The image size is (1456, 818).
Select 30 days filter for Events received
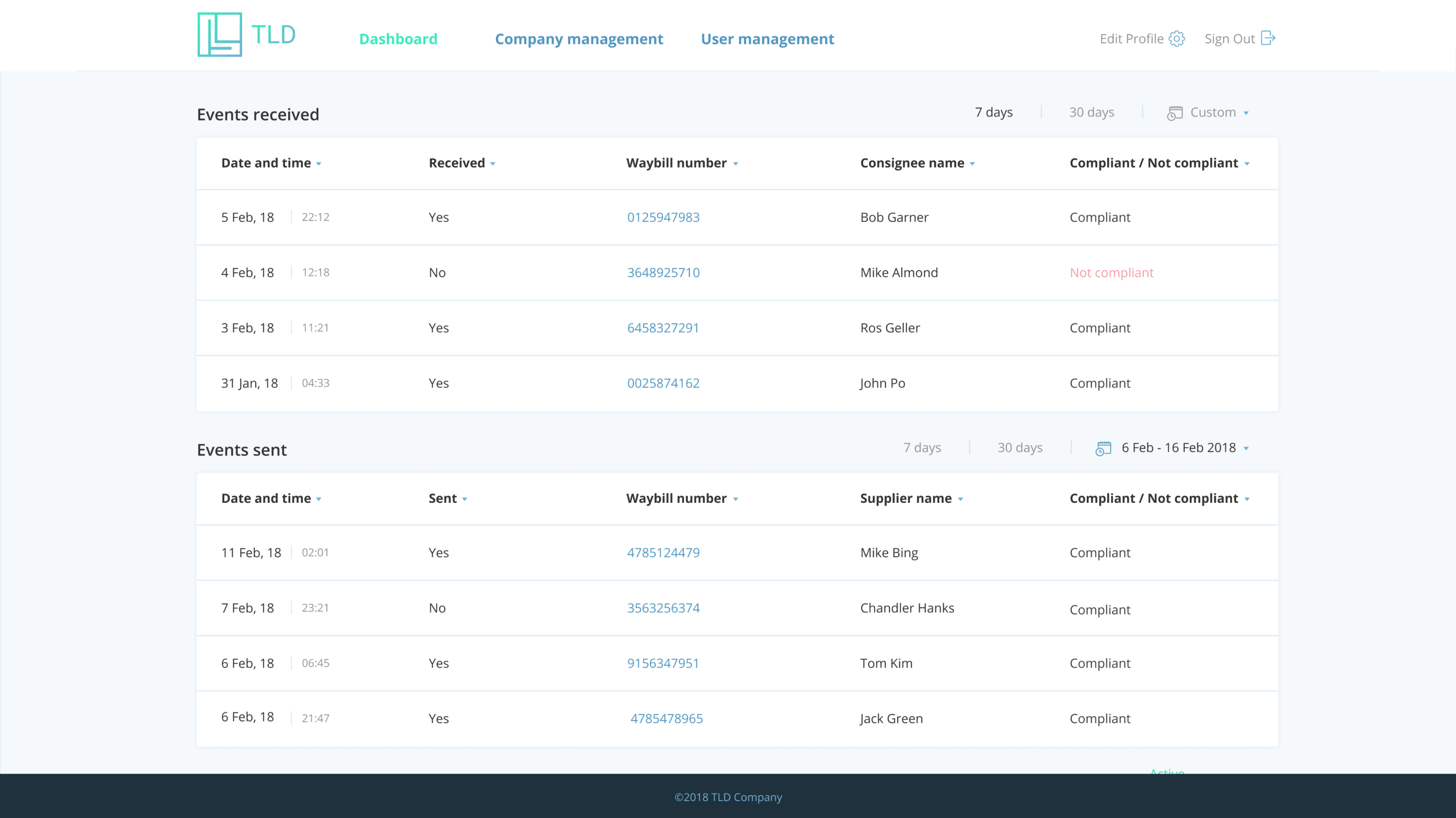[x=1091, y=112]
